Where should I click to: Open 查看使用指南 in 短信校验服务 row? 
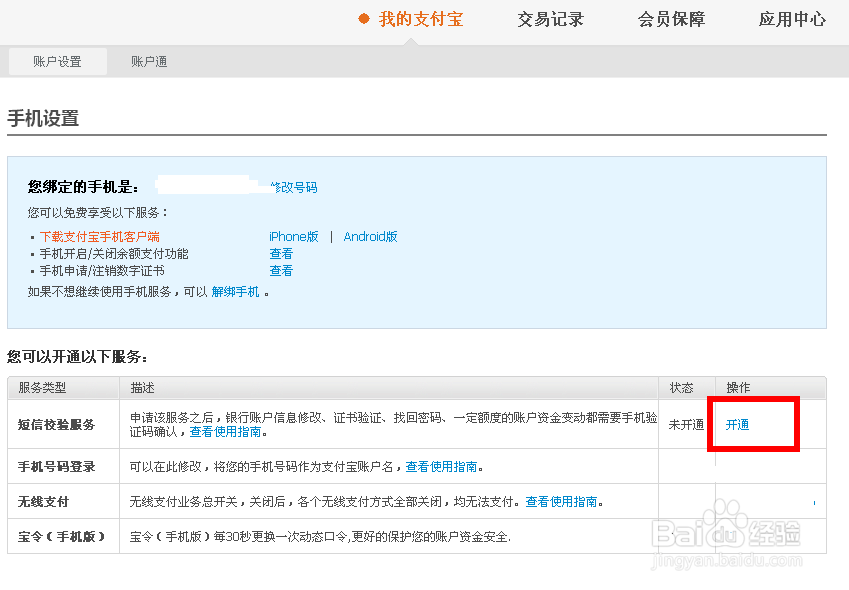[225, 431]
